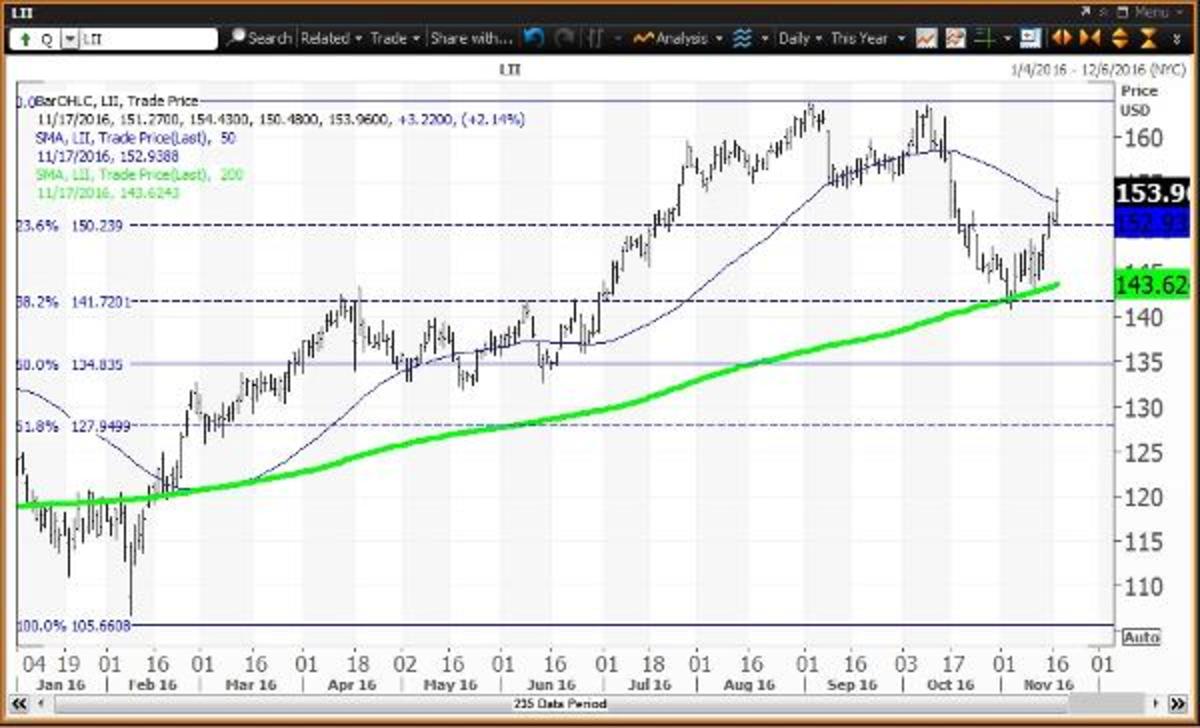Toggle the green crosshair cursor icon
Image resolution: width=1200 pixels, height=728 pixels.
coord(986,39)
